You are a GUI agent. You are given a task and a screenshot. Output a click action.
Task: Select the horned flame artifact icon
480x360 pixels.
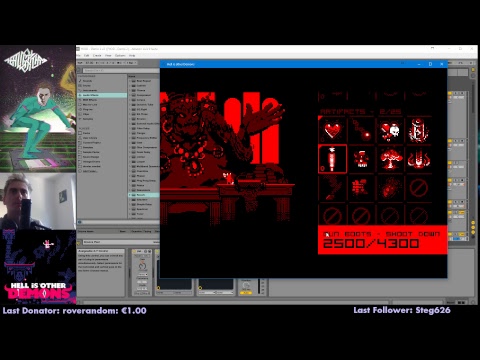[x=419, y=159]
